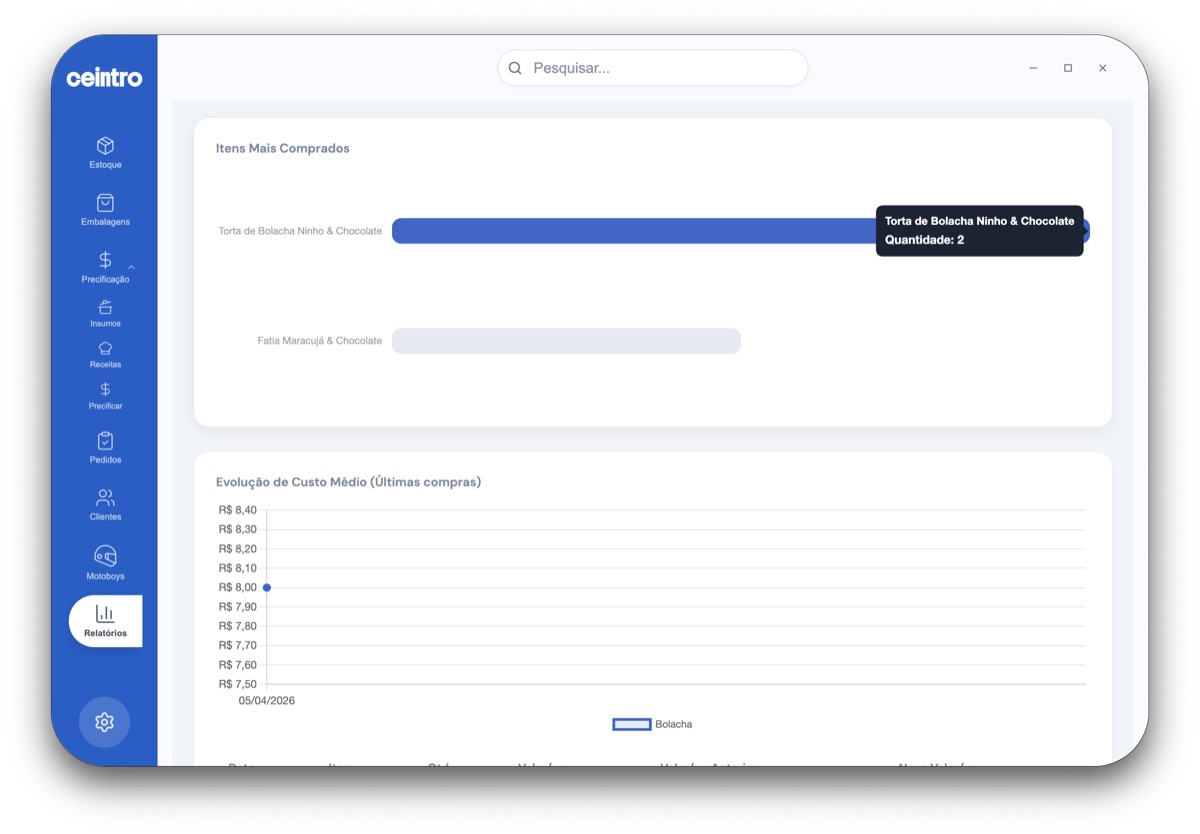The image size is (1200, 834).
Task: Collapse the Precificação submenu chevron
Action: tap(131, 267)
